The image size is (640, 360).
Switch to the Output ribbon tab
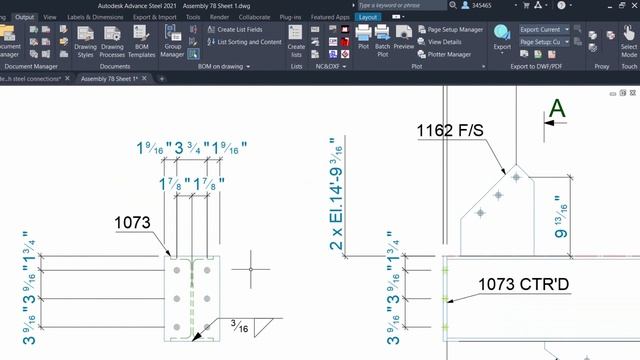click(24, 17)
